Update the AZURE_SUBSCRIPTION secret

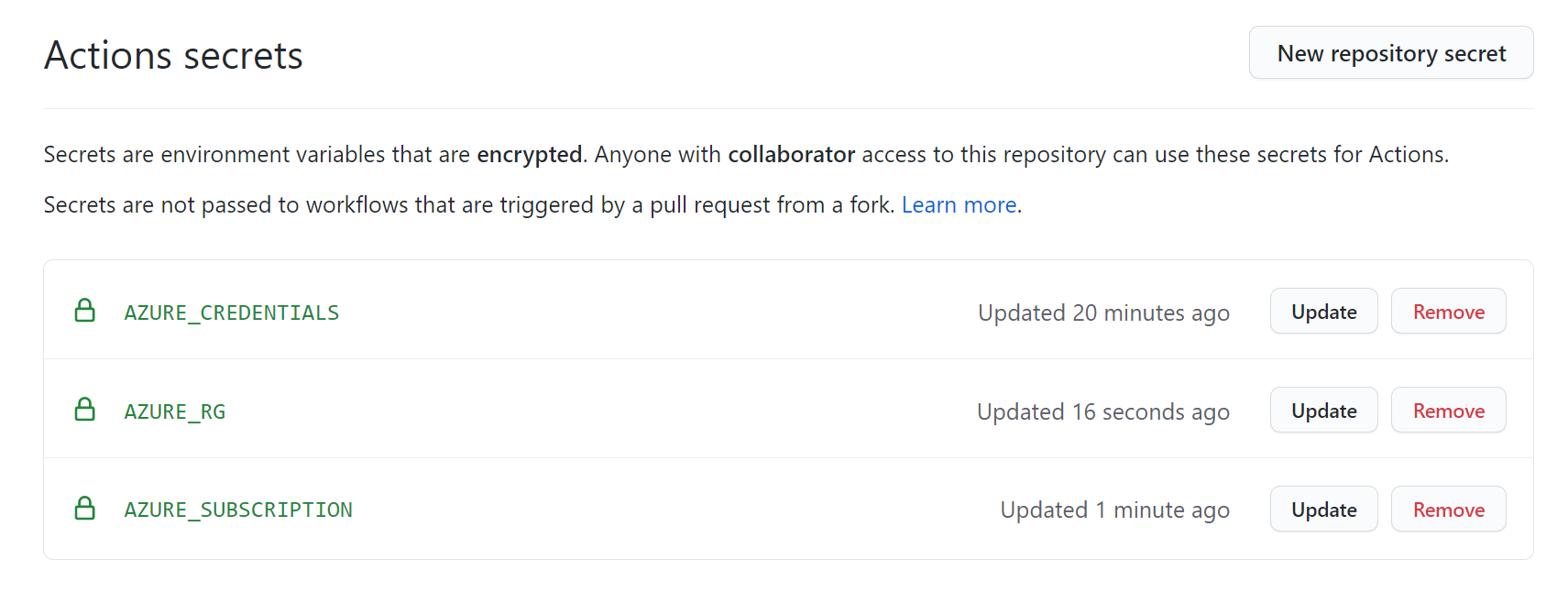[1323, 510]
